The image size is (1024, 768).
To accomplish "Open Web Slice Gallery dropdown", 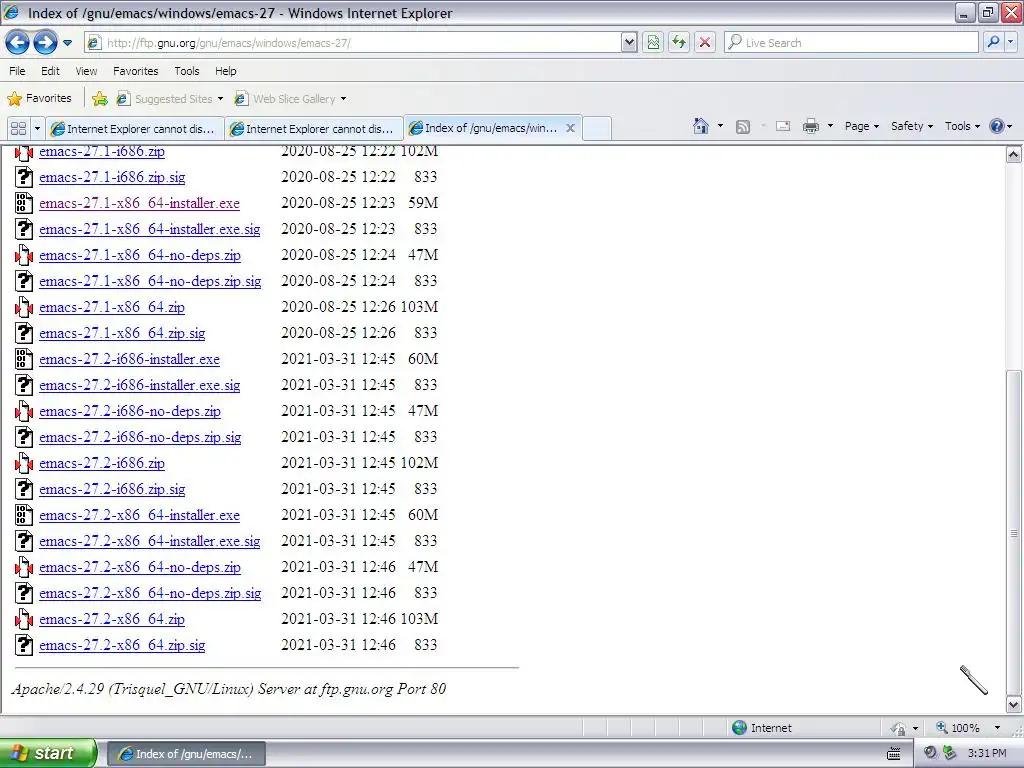I will 291,99.
